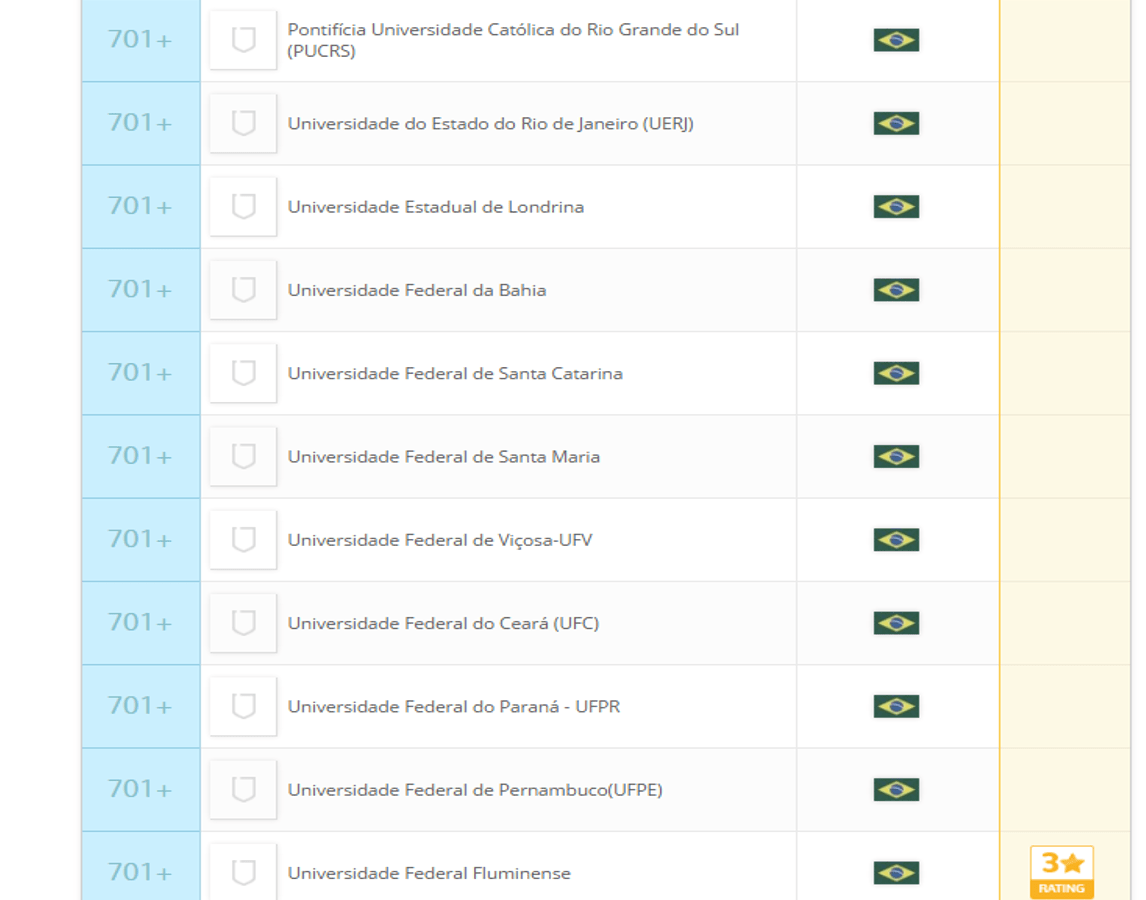
Task: Click the 701+ rank for PUCRS
Action: (140, 39)
